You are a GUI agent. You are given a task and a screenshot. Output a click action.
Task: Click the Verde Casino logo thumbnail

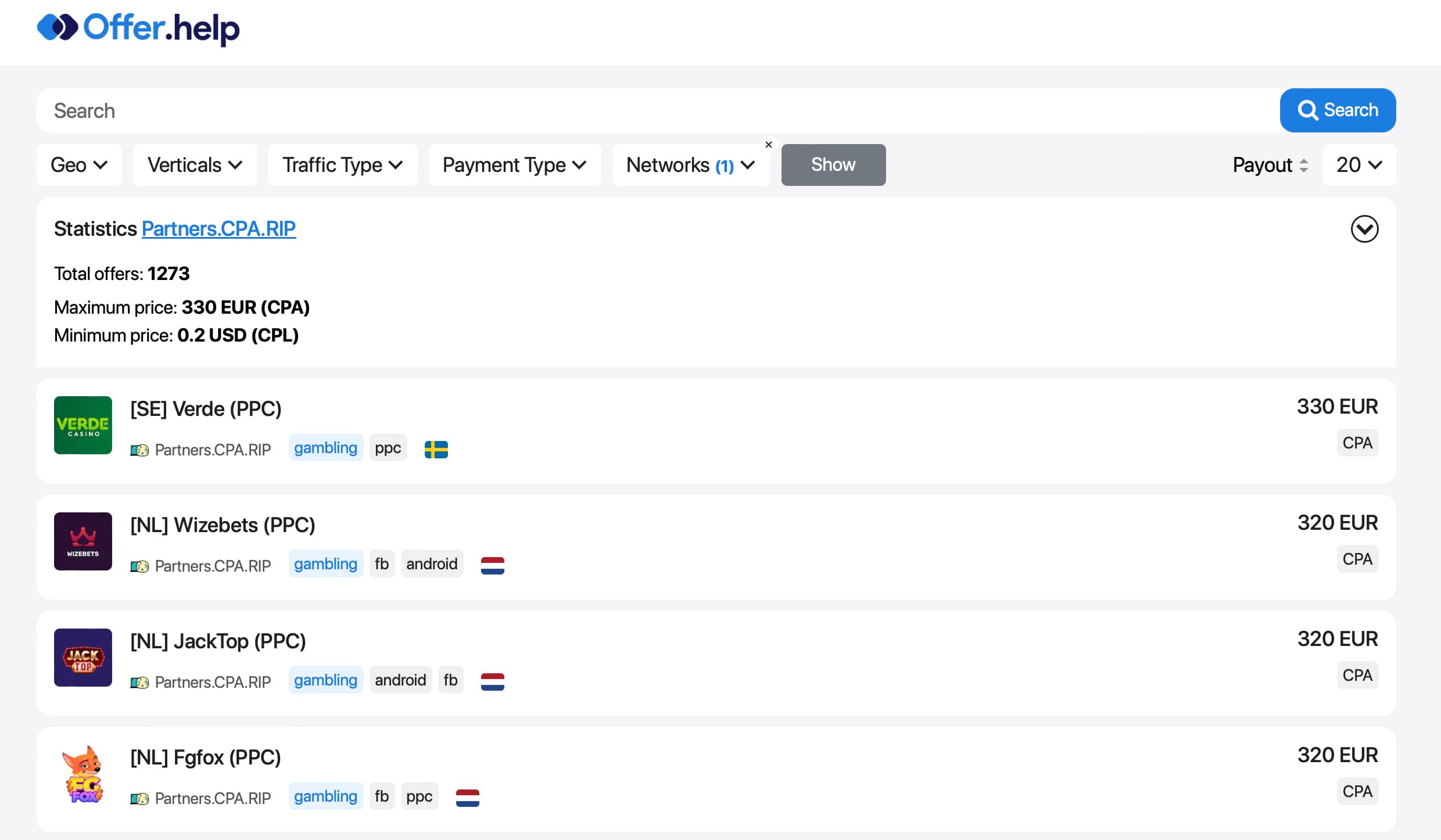pos(83,425)
